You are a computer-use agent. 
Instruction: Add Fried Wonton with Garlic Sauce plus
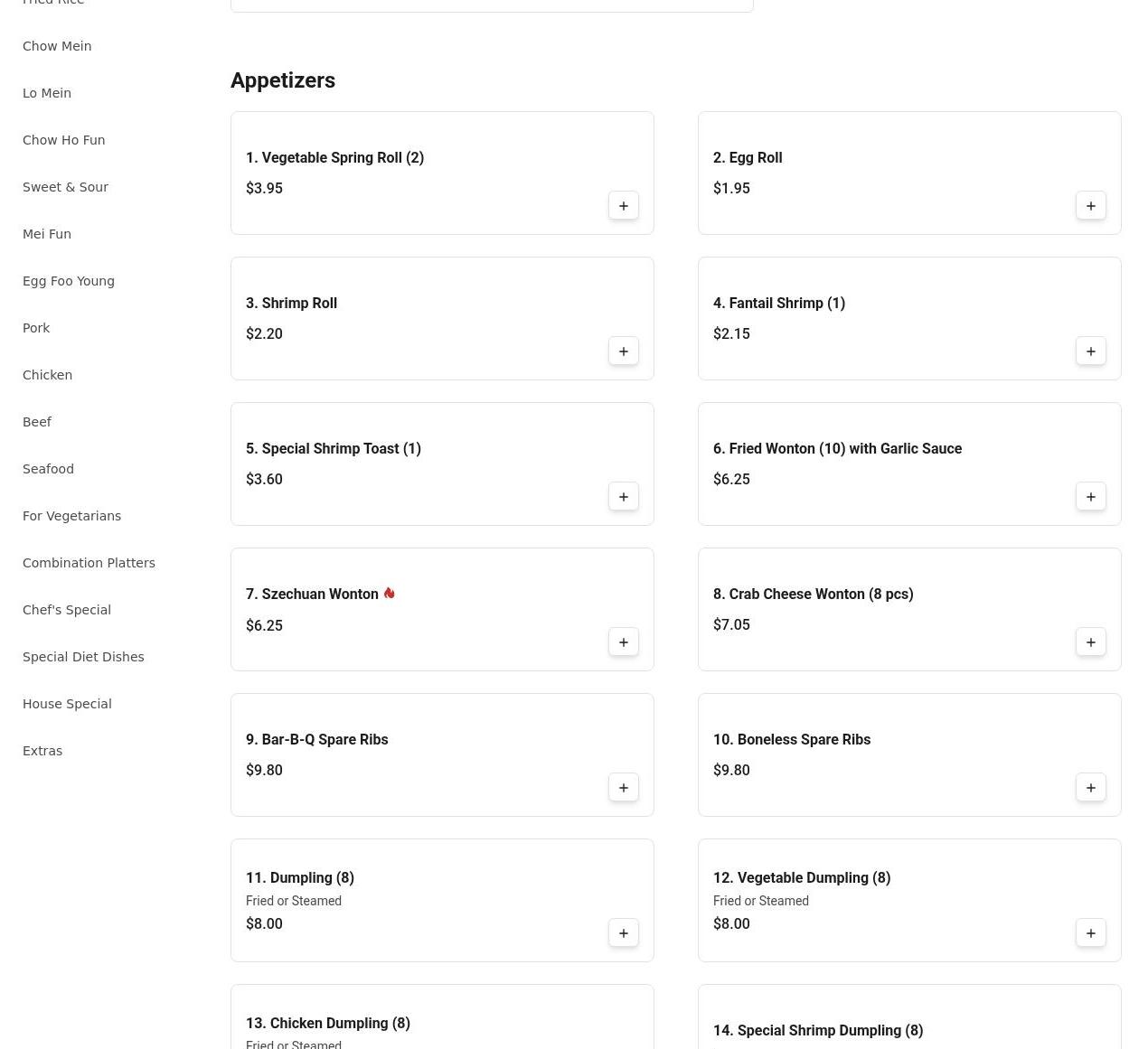pyautogui.click(x=1091, y=497)
